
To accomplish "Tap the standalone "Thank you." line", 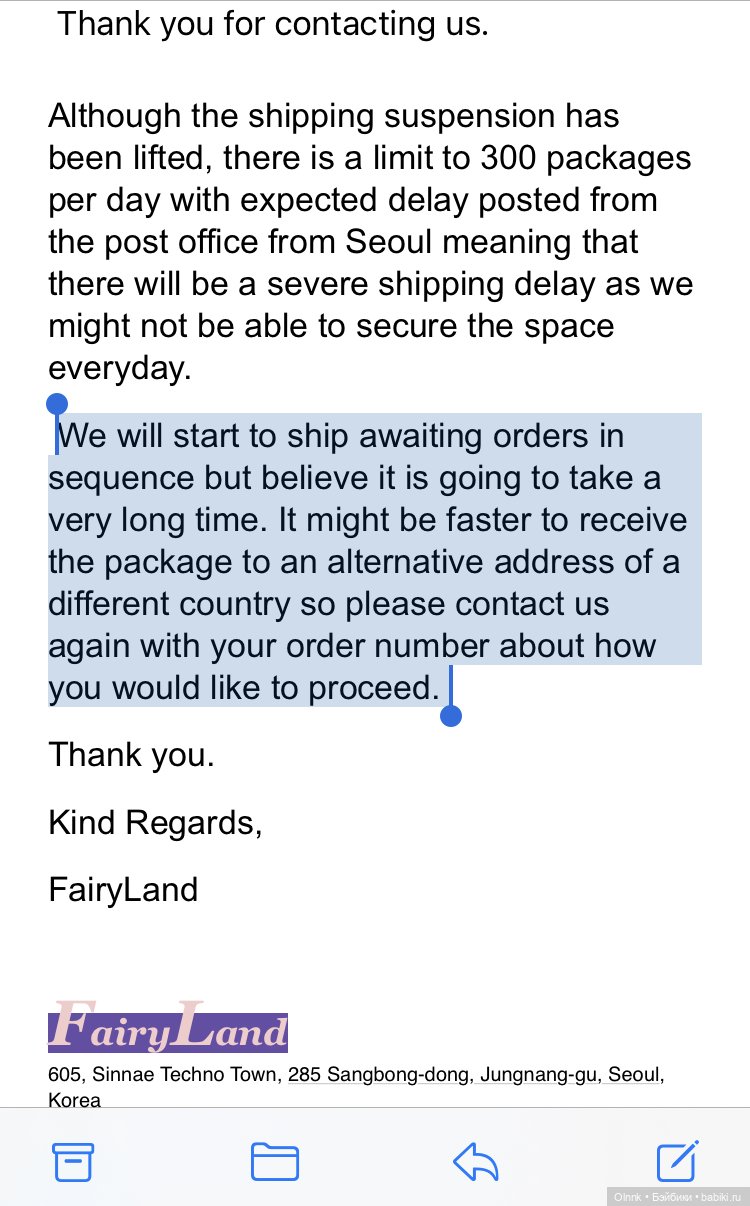I will coord(131,754).
